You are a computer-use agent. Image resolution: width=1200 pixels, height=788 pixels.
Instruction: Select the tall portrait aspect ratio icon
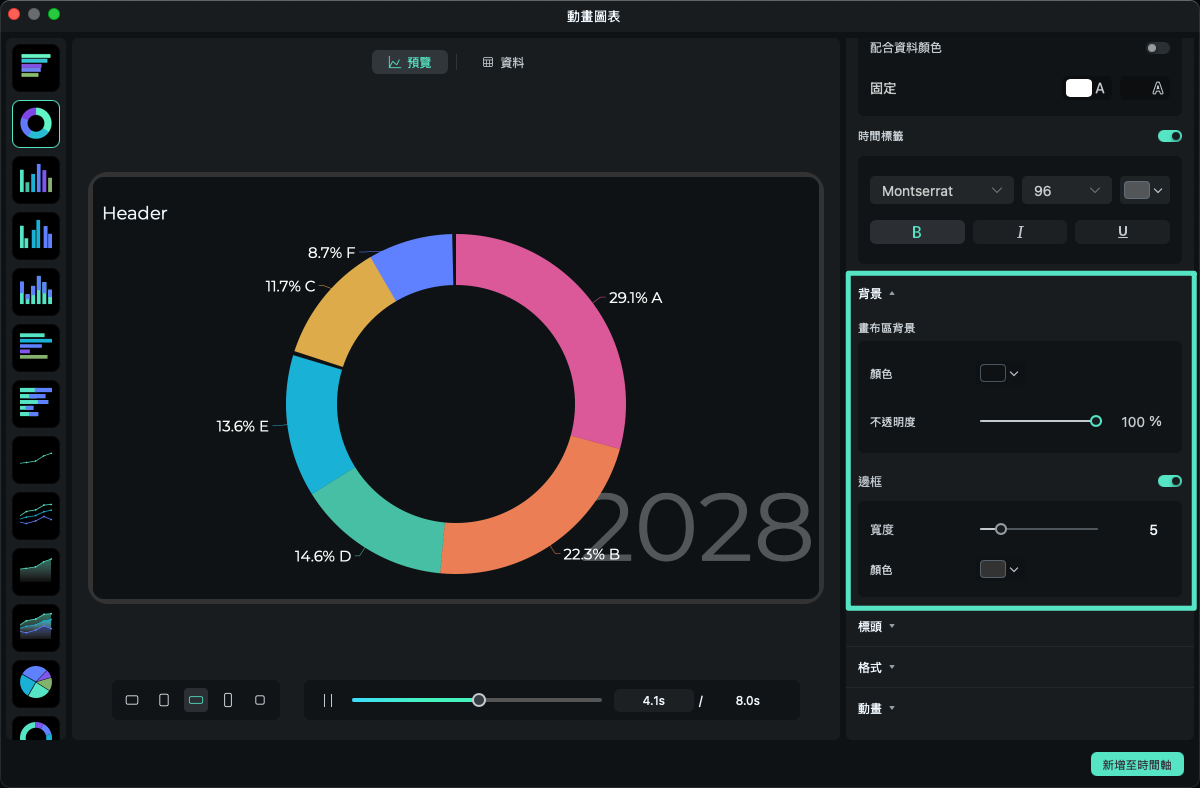pos(228,700)
